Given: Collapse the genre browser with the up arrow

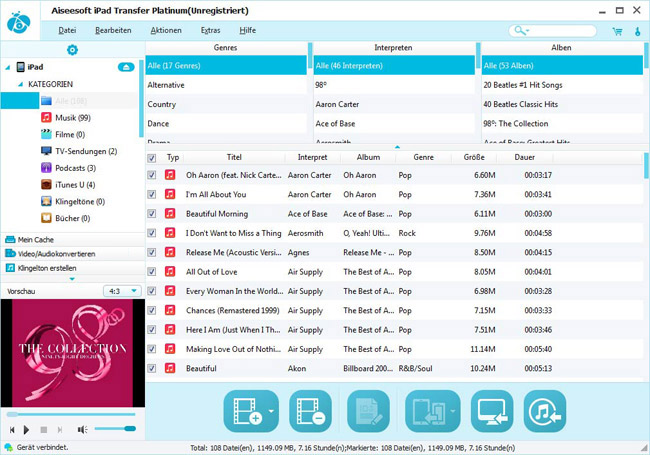Looking at the screenshot, I should [x=397, y=147].
